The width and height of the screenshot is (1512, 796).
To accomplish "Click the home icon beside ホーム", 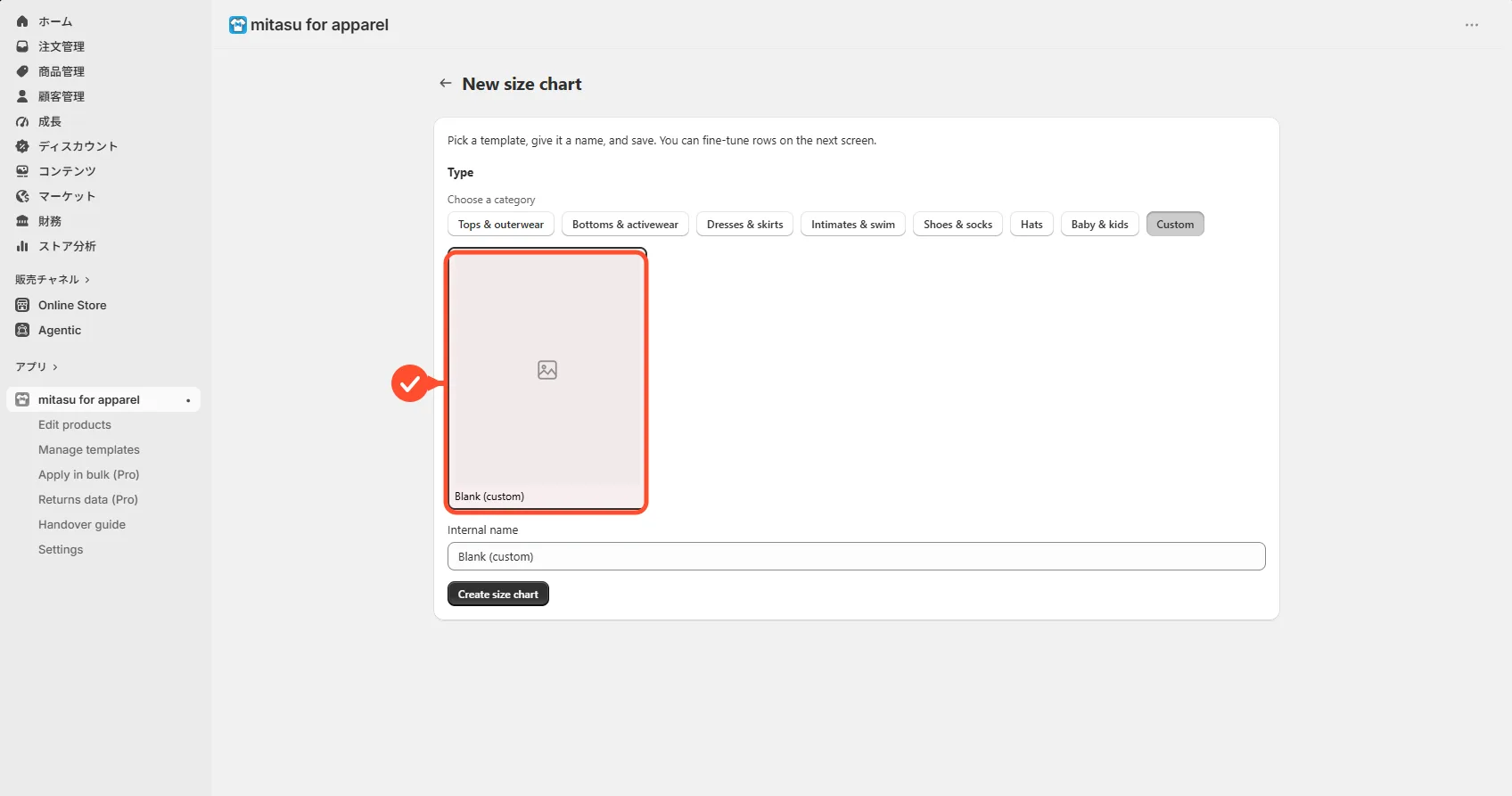I will [22, 21].
